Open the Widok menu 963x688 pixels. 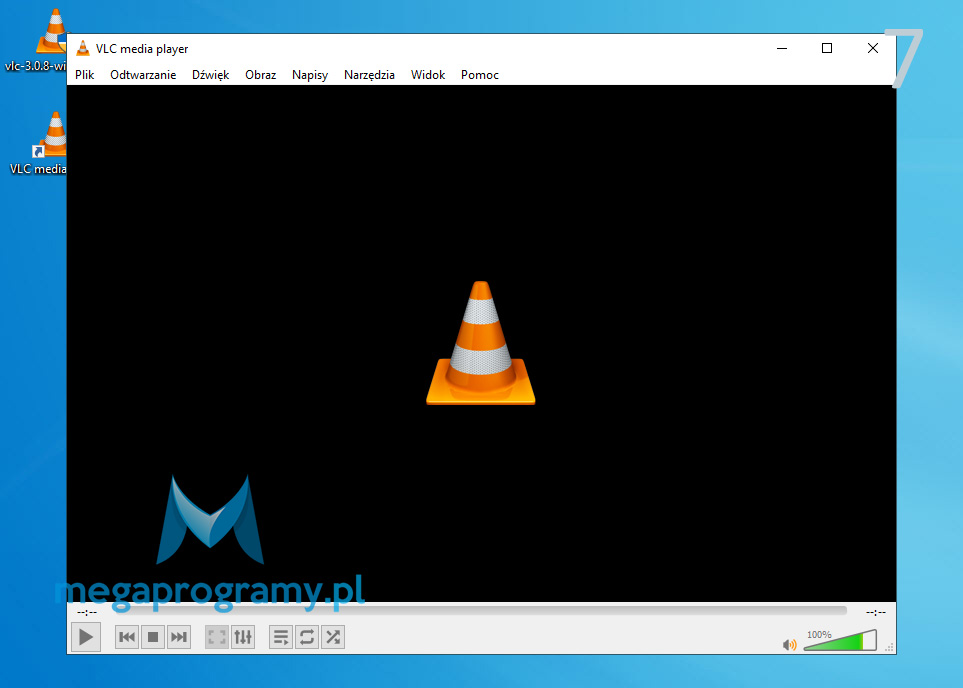pos(428,75)
